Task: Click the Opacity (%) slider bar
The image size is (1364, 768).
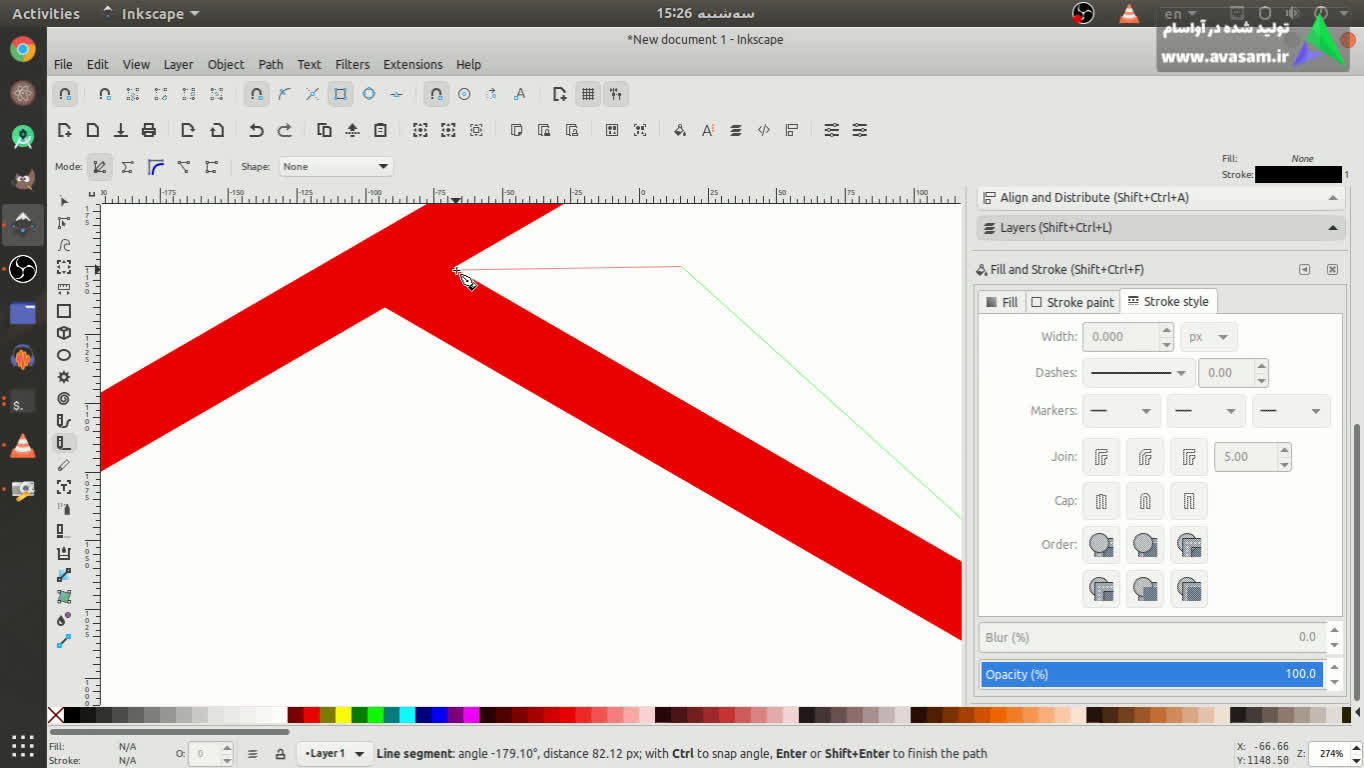Action: tap(1151, 674)
